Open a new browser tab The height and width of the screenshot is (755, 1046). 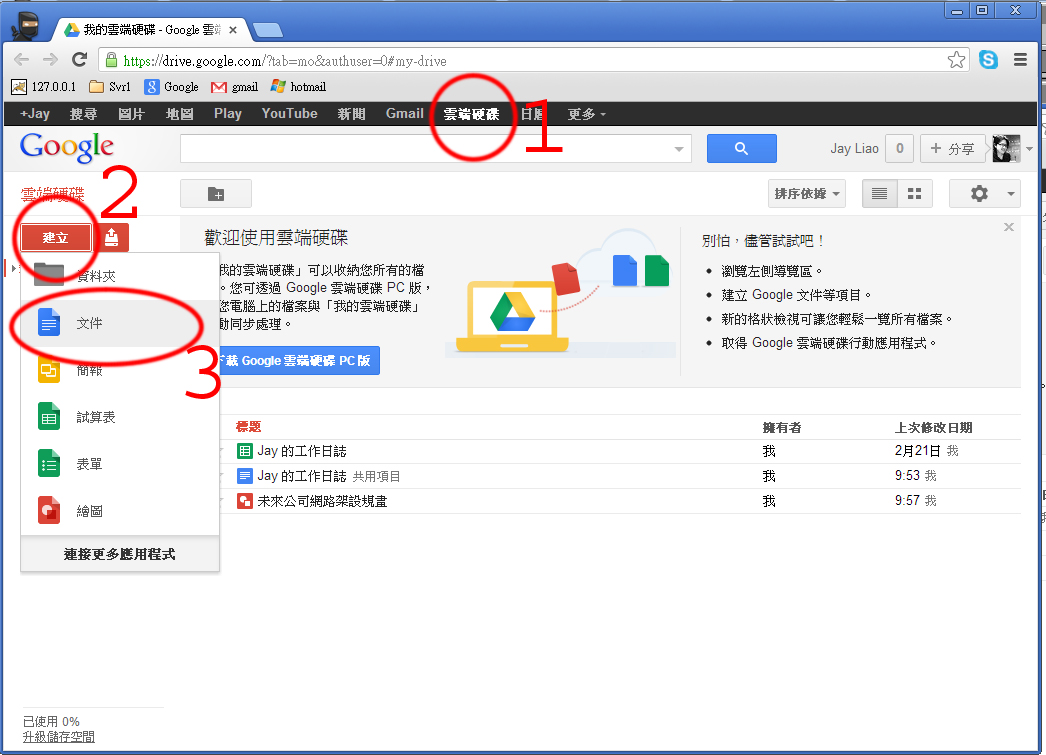coord(268,30)
